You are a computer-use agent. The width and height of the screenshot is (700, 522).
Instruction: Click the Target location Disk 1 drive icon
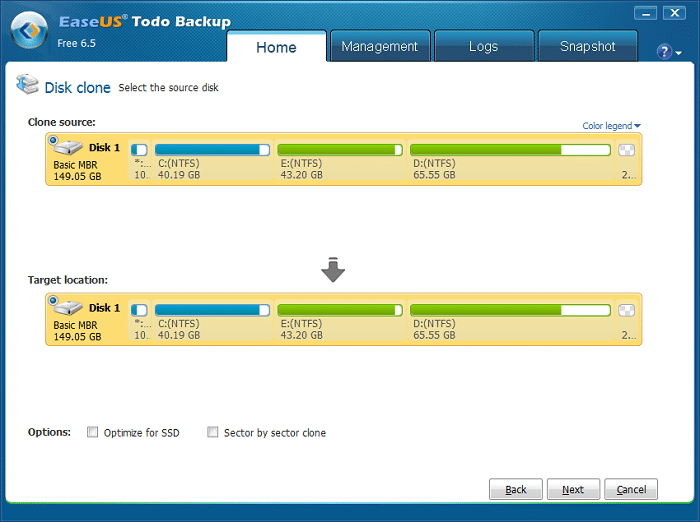coord(68,307)
